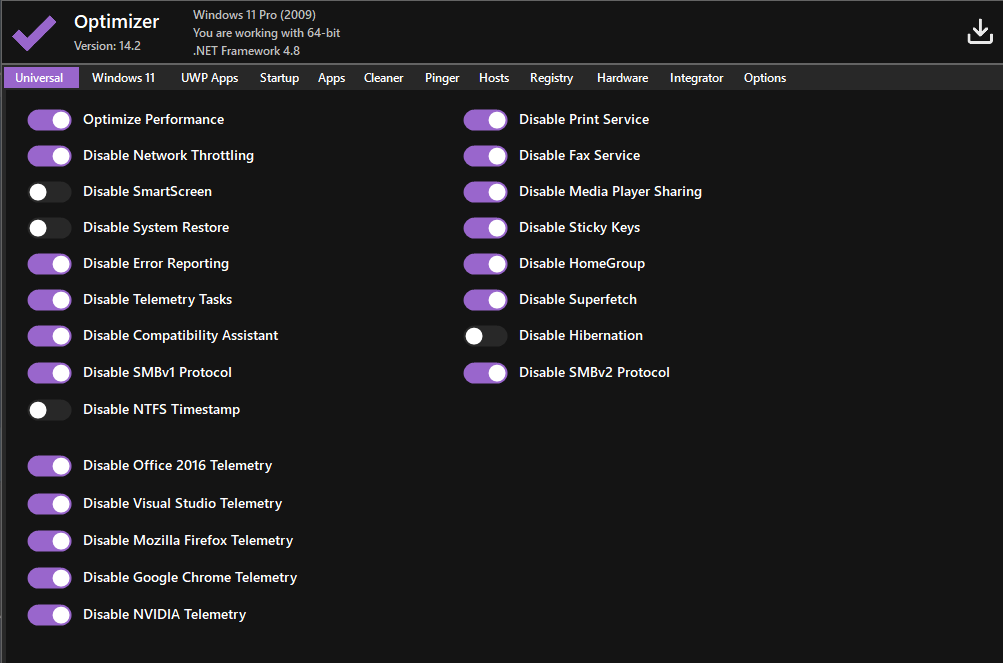
Task: Toggle Optimize Performance switch
Action: [x=49, y=120]
